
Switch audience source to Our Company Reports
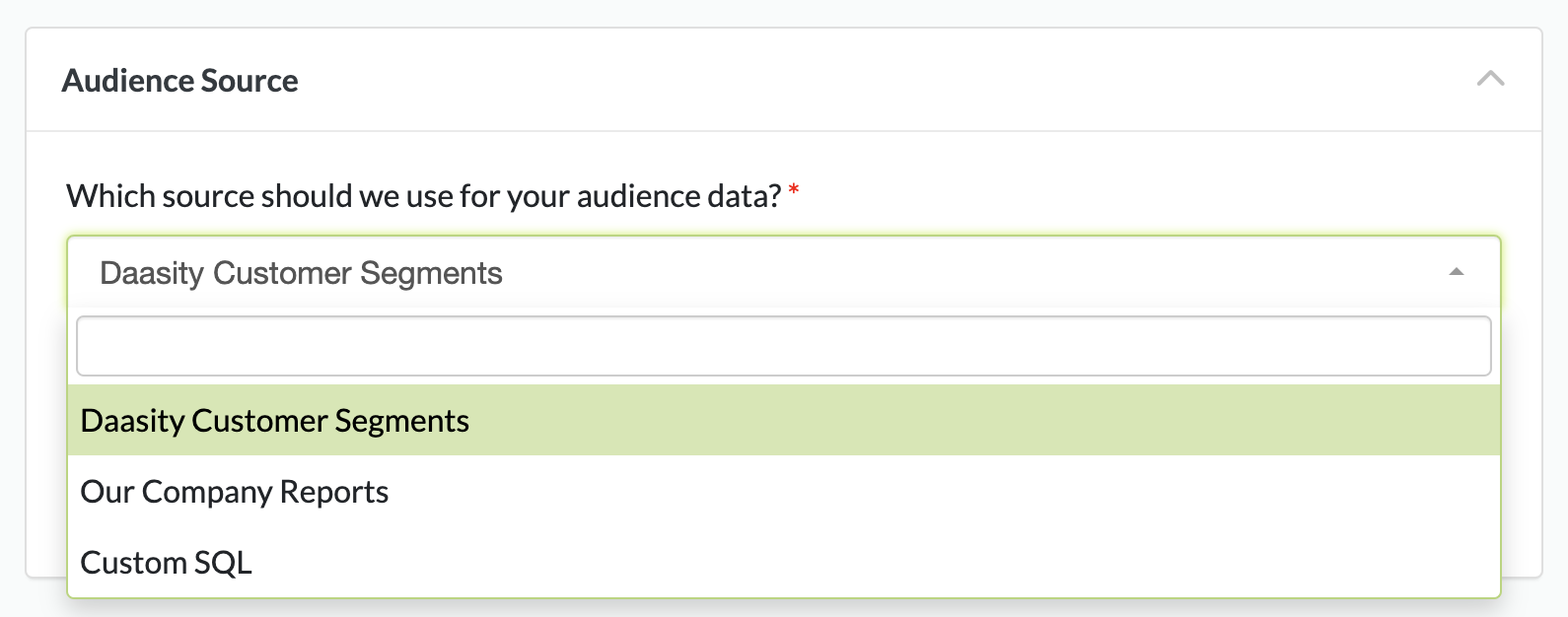[x=235, y=492]
